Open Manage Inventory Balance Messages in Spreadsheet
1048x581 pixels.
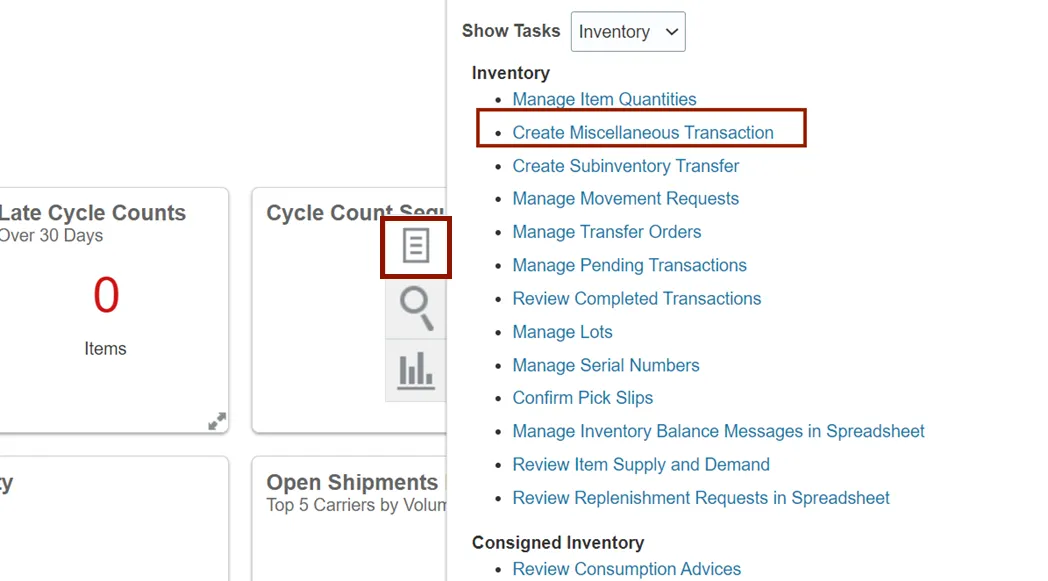coord(719,431)
